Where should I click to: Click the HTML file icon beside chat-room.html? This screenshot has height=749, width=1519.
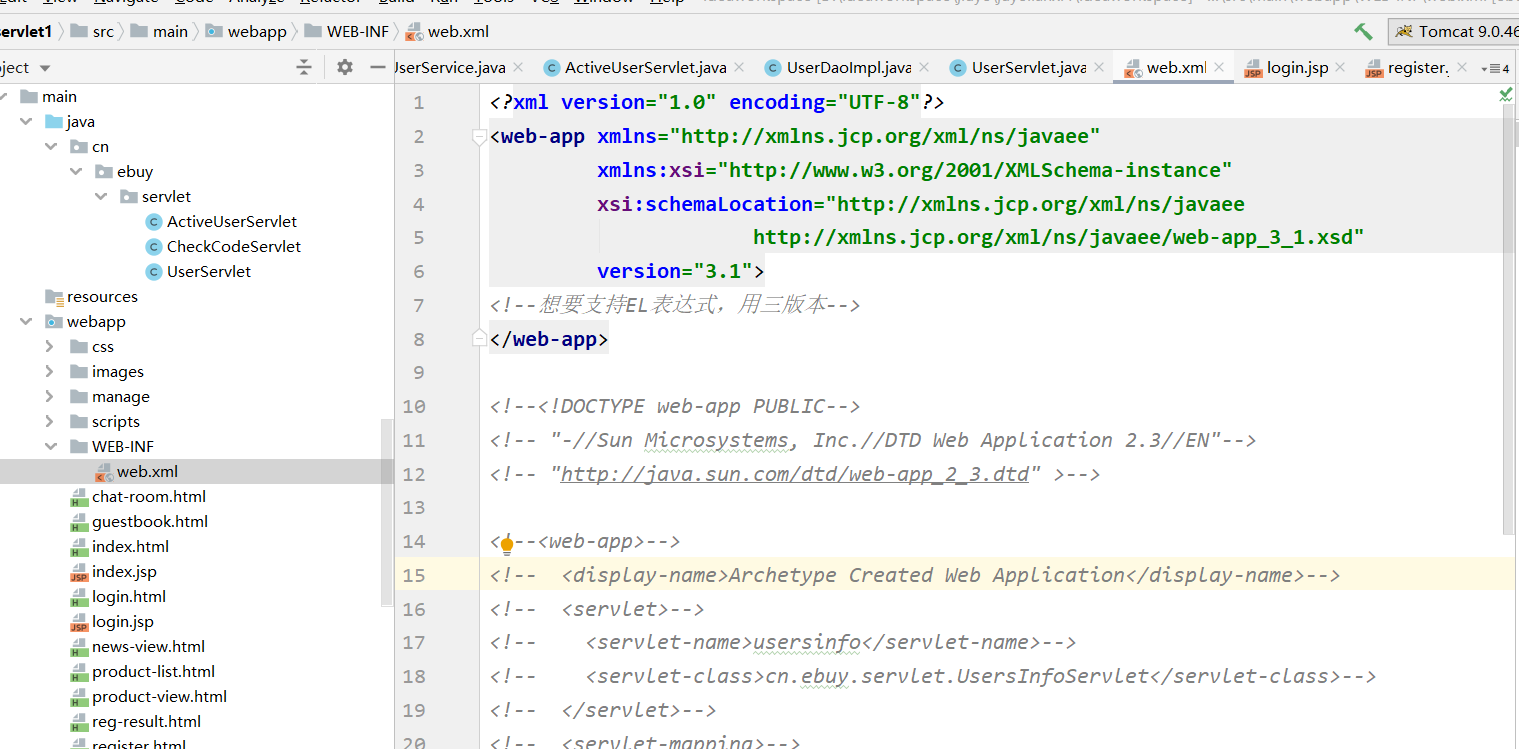(x=79, y=497)
